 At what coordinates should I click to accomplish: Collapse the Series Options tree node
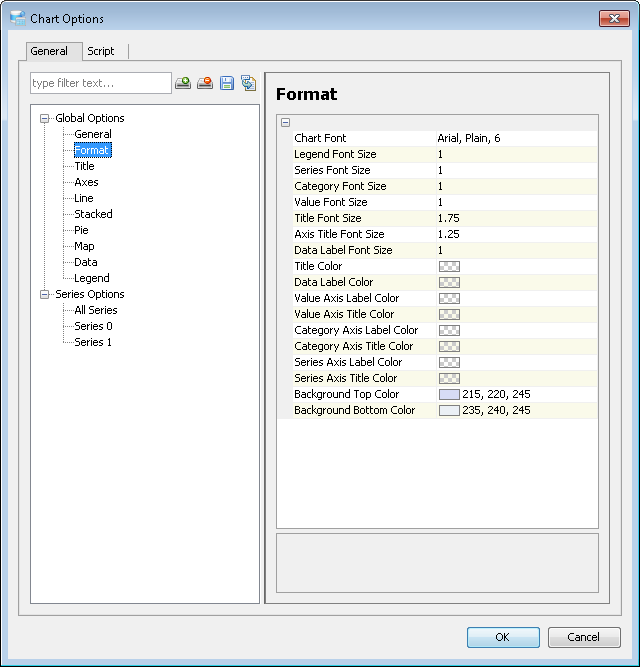tap(44, 294)
